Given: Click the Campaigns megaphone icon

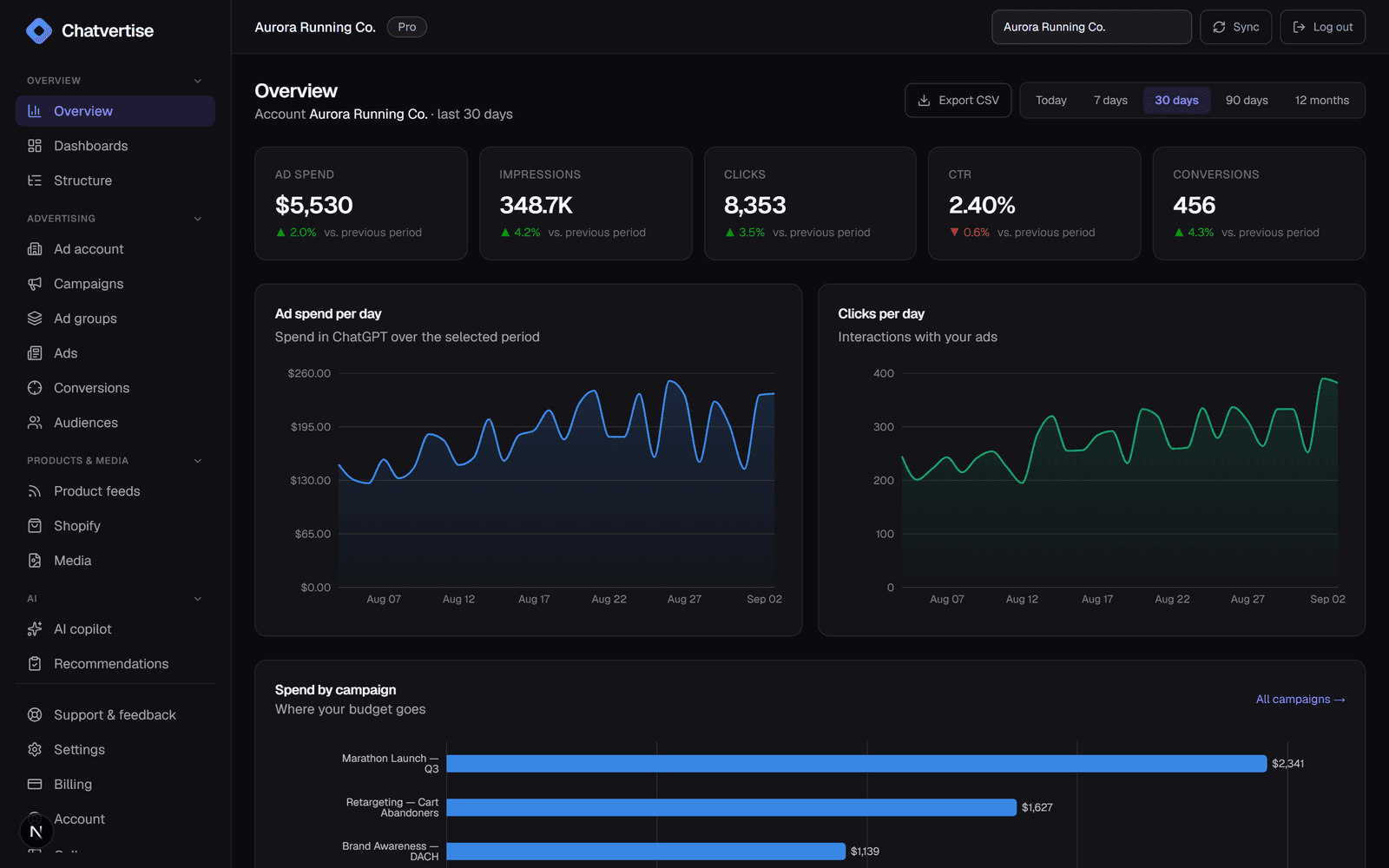Looking at the screenshot, I should (x=35, y=284).
